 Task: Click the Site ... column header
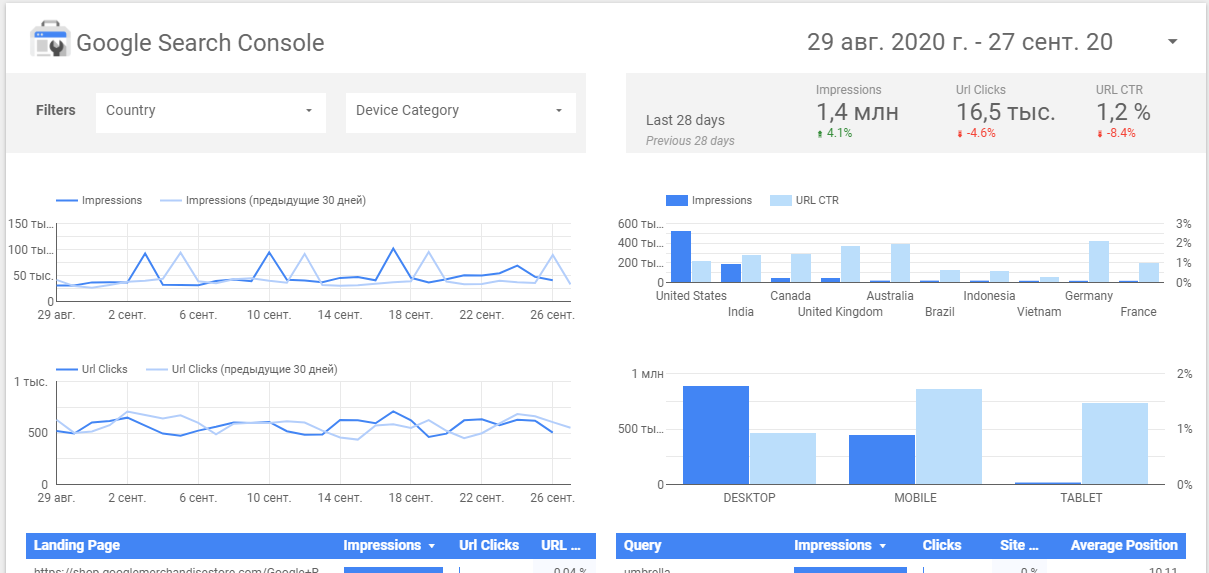point(1020,545)
